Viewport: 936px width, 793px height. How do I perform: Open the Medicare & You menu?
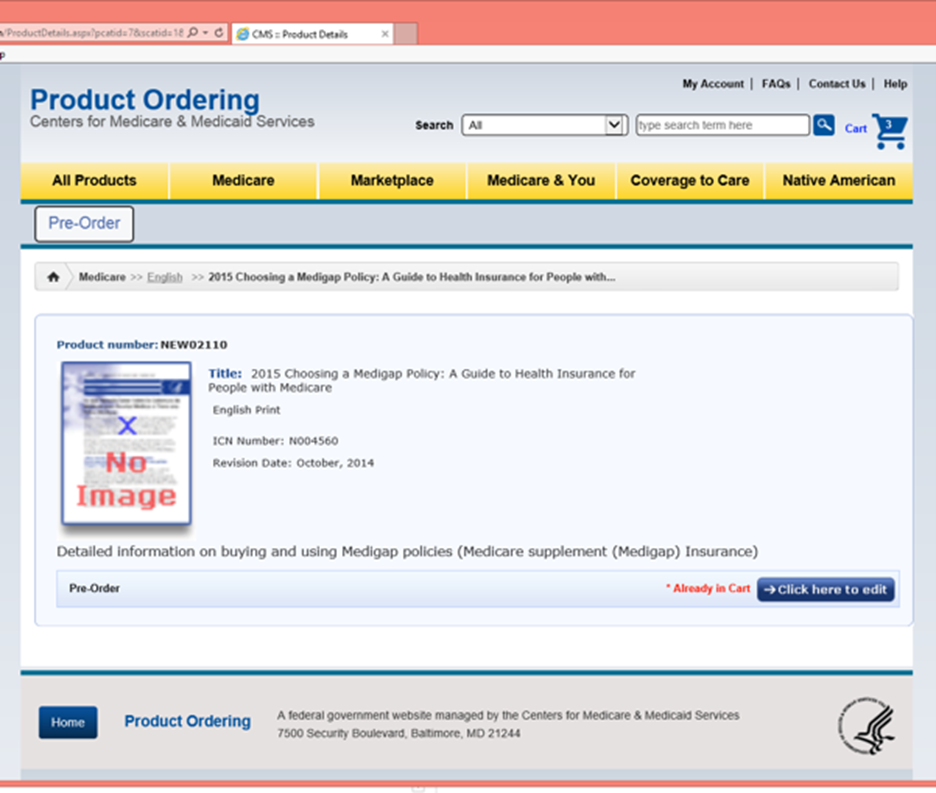[x=541, y=180]
